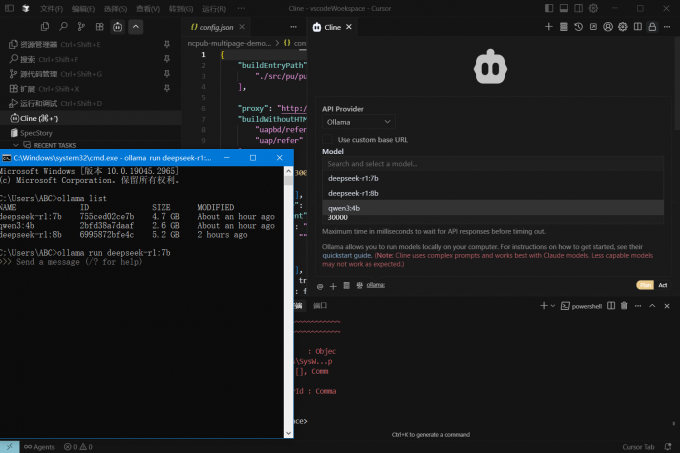Open the MCP servers stack icon
The height and width of the screenshot is (453, 680).
click(563, 27)
